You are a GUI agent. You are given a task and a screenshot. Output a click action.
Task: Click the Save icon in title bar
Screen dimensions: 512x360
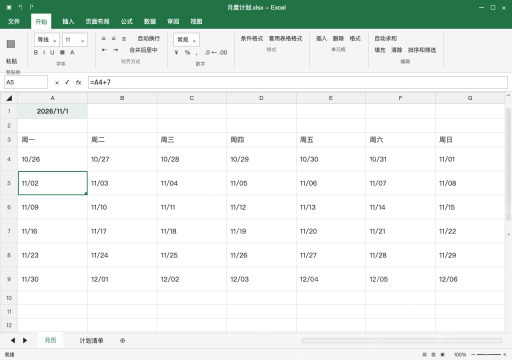tap(9, 7)
